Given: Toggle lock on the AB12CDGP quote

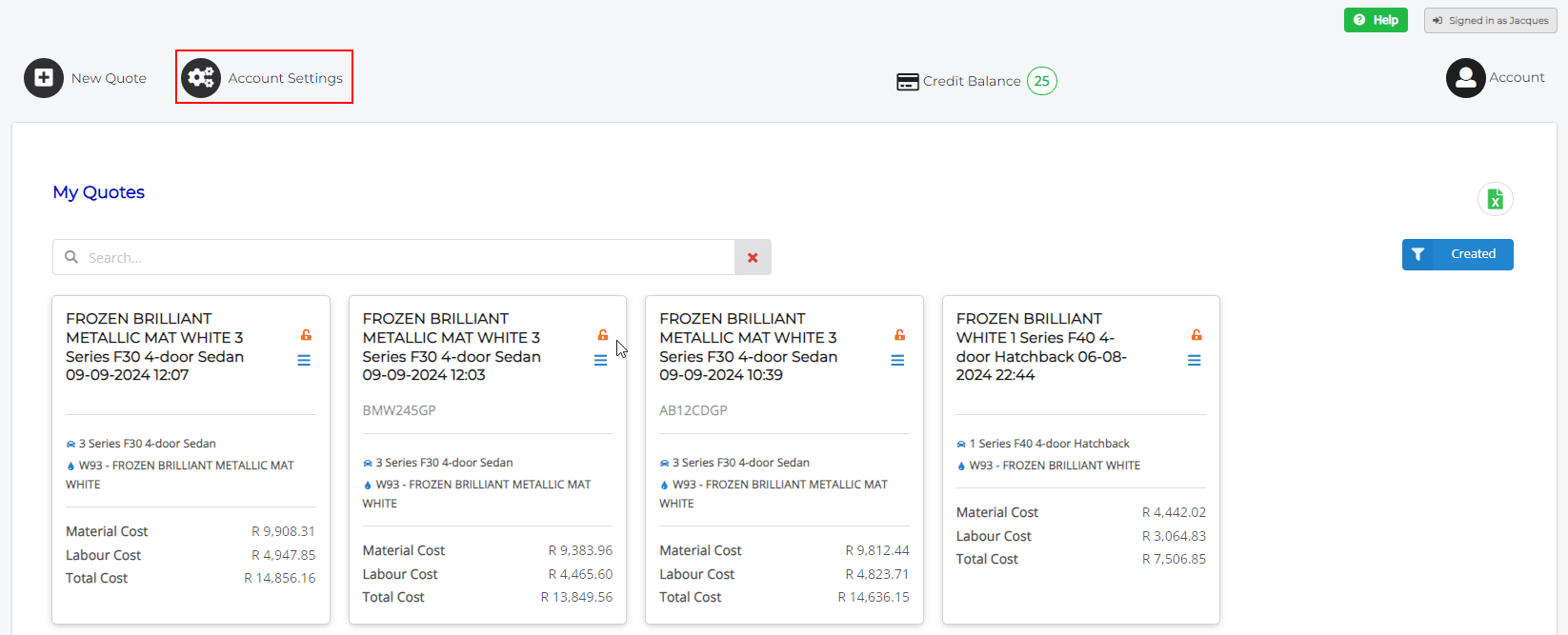Looking at the screenshot, I should (x=899, y=335).
